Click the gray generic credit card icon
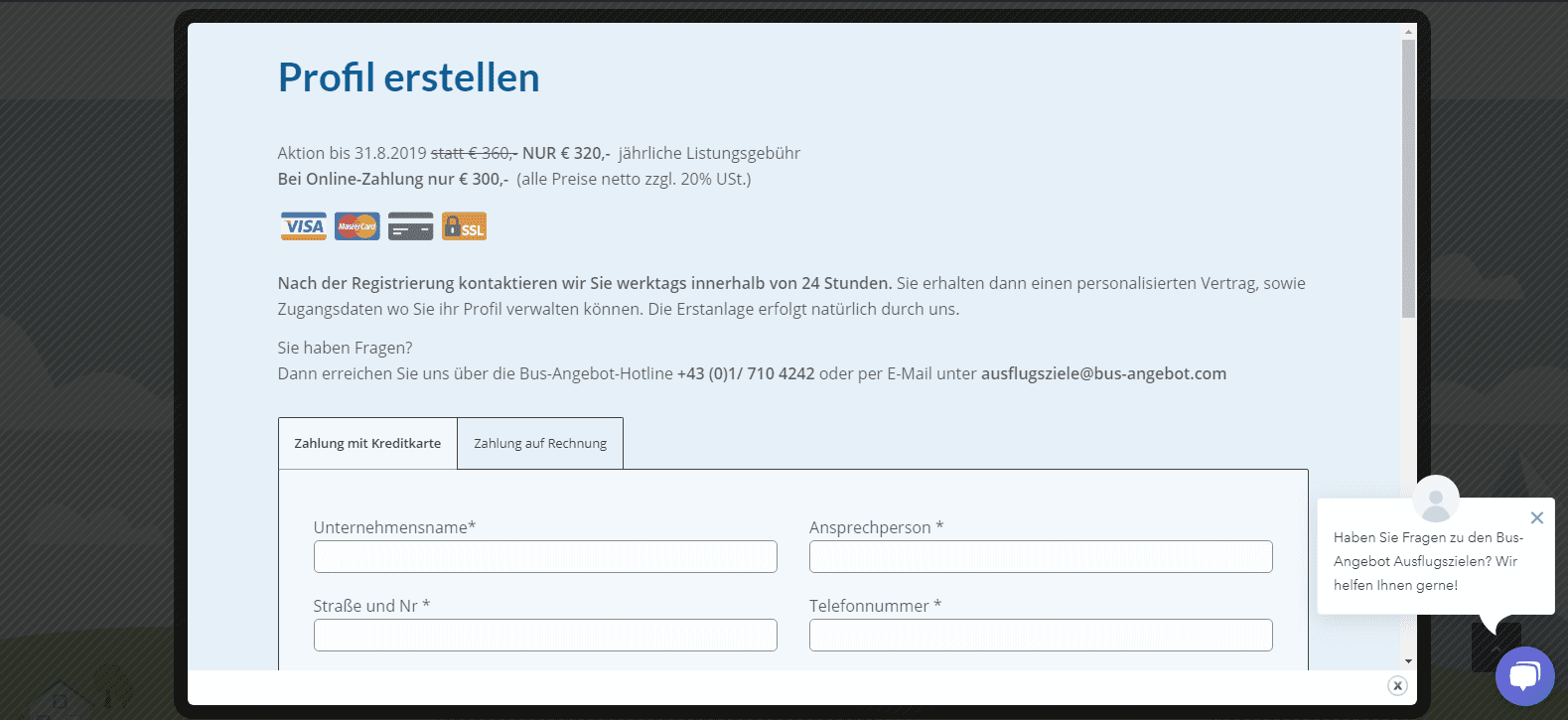This screenshot has width=1568, height=720. tap(410, 226)
